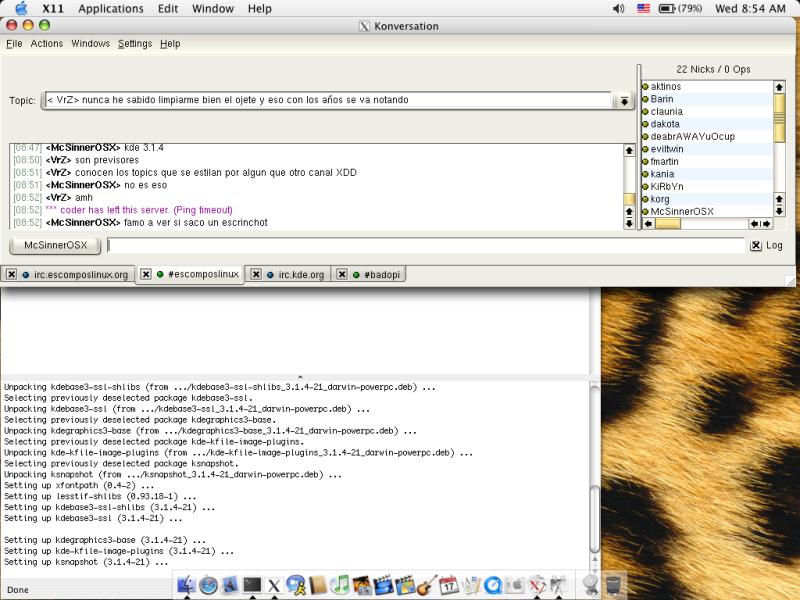Open the Trash in the dock
Screen dimensions: 800x600
(614, 585)
